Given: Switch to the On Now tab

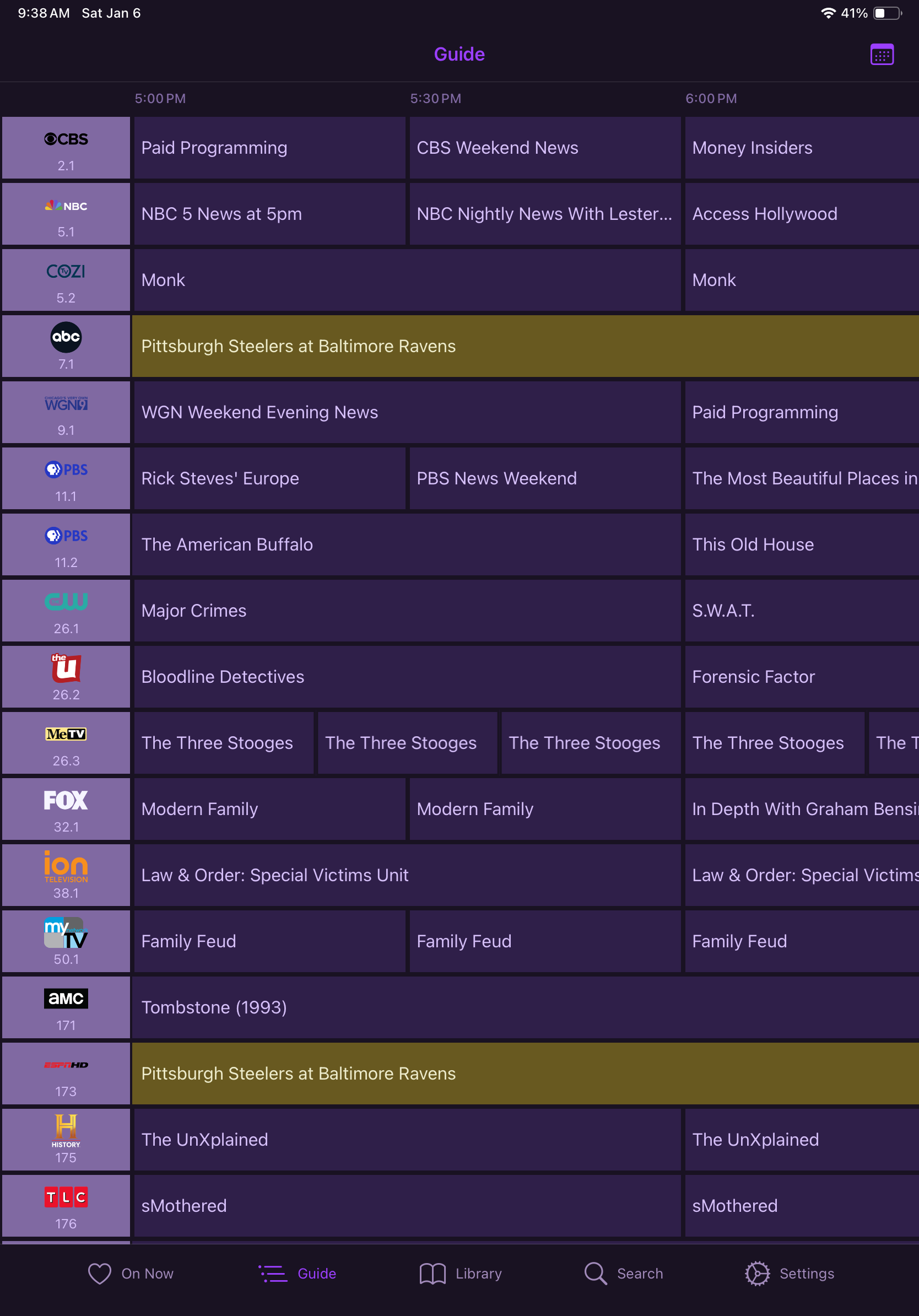Looking at the screenshot, I should 131,1274.
